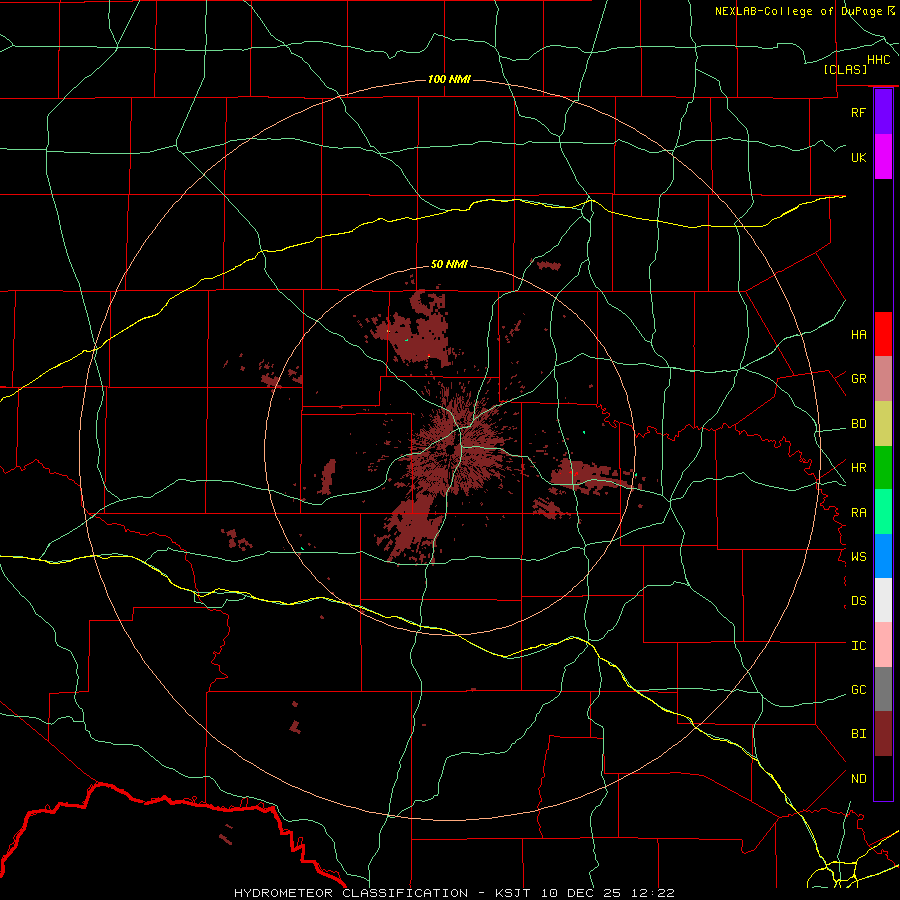Screen dimensions: 900x900
Task: Click the BI legend label
Action: (x=858, y=734)
